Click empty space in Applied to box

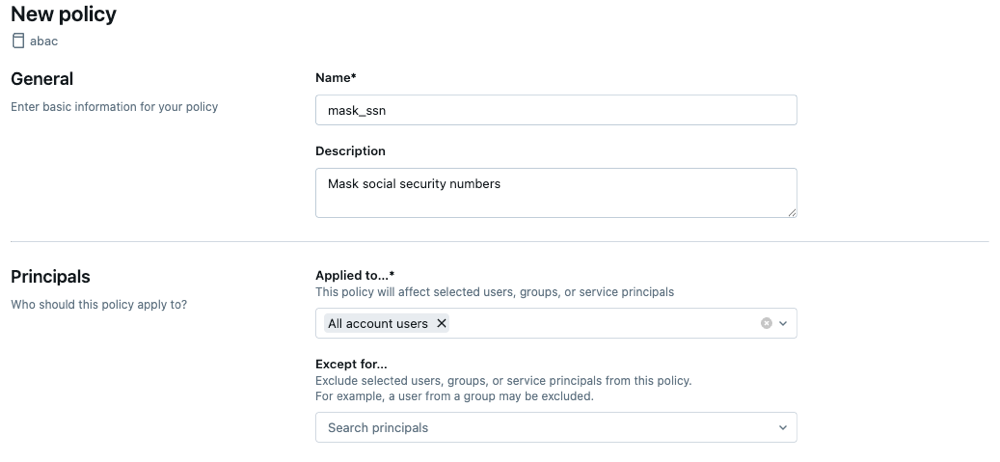tap(600, 324)
